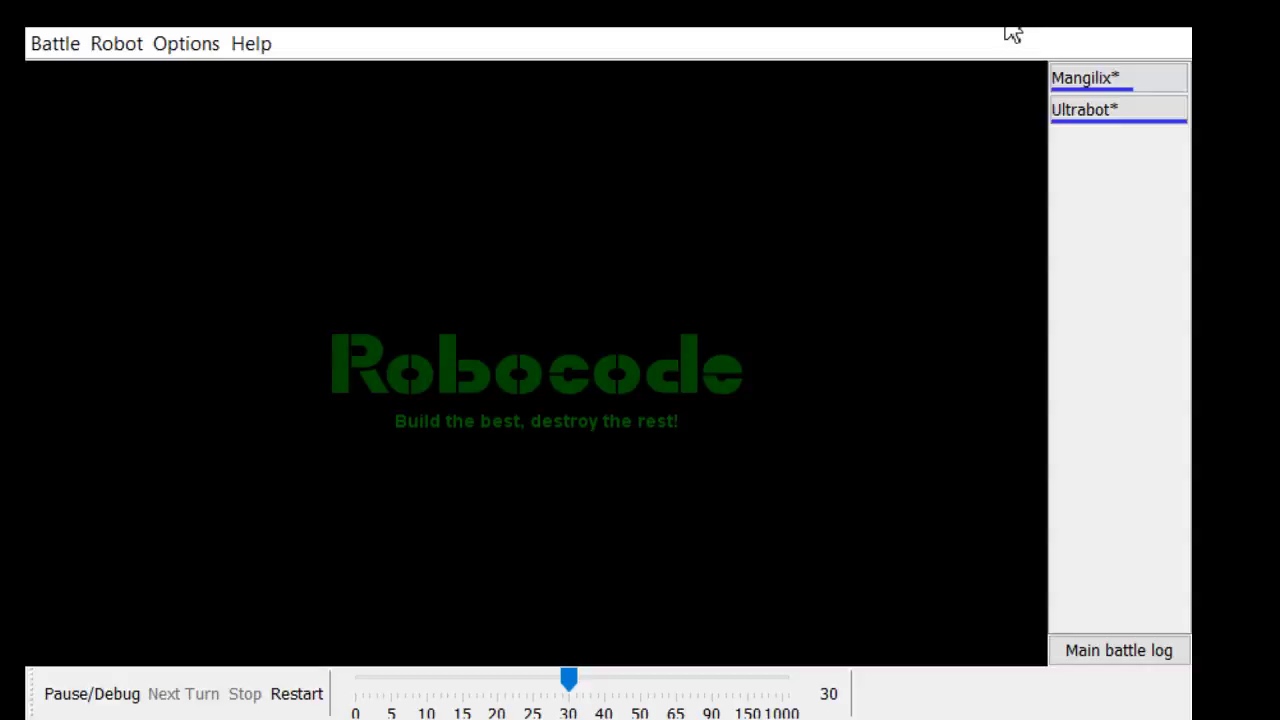Restart the battle
The width and height of the screenshot is (1280, 720).
(297, 694)
